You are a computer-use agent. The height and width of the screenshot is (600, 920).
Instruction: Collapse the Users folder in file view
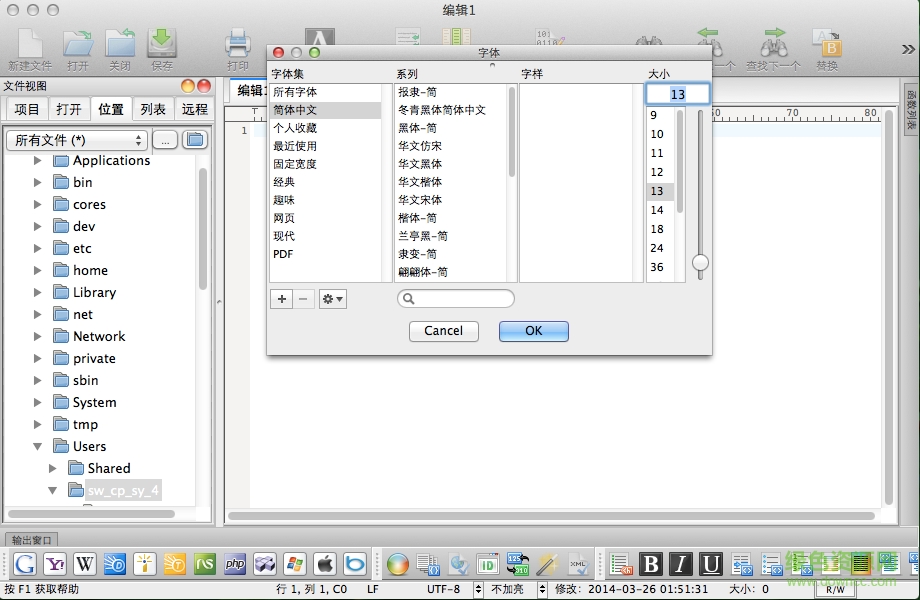pyautogui.click(x=39, y=446)
